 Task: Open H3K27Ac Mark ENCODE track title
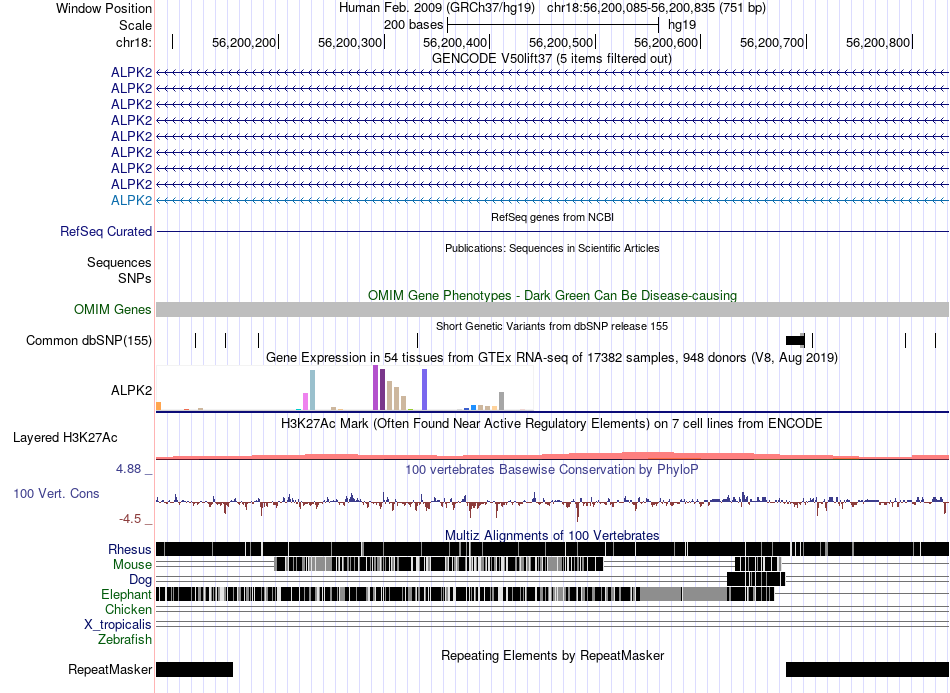552,423
